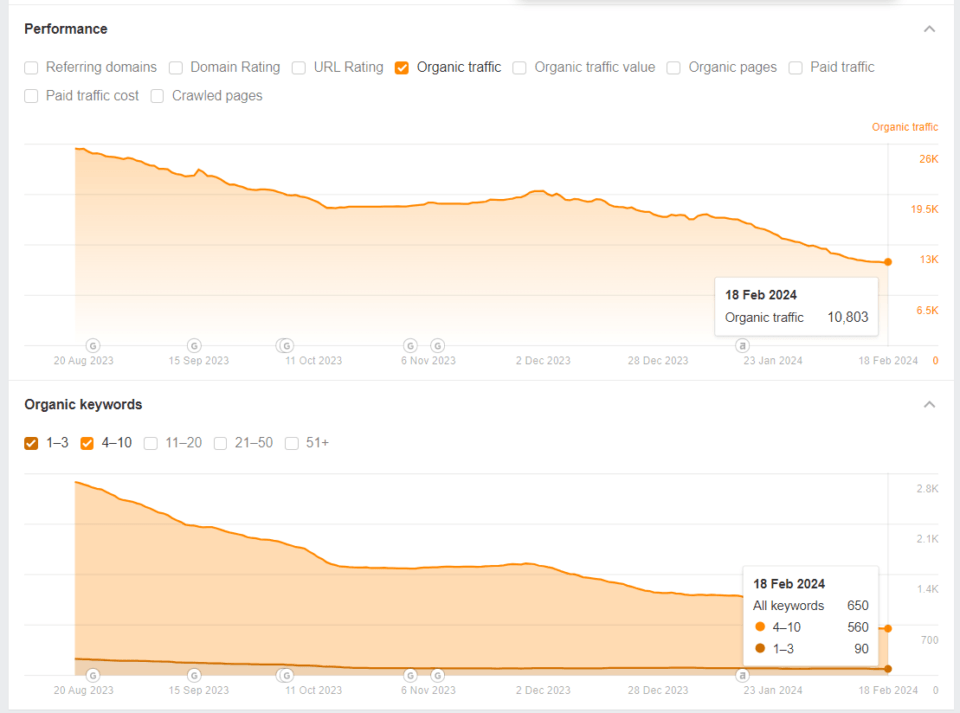Image resolution: width=960 pixels, height=713 pixels.
Task: Enable the URL Rating checkbox
Action: tap(299, 67)
